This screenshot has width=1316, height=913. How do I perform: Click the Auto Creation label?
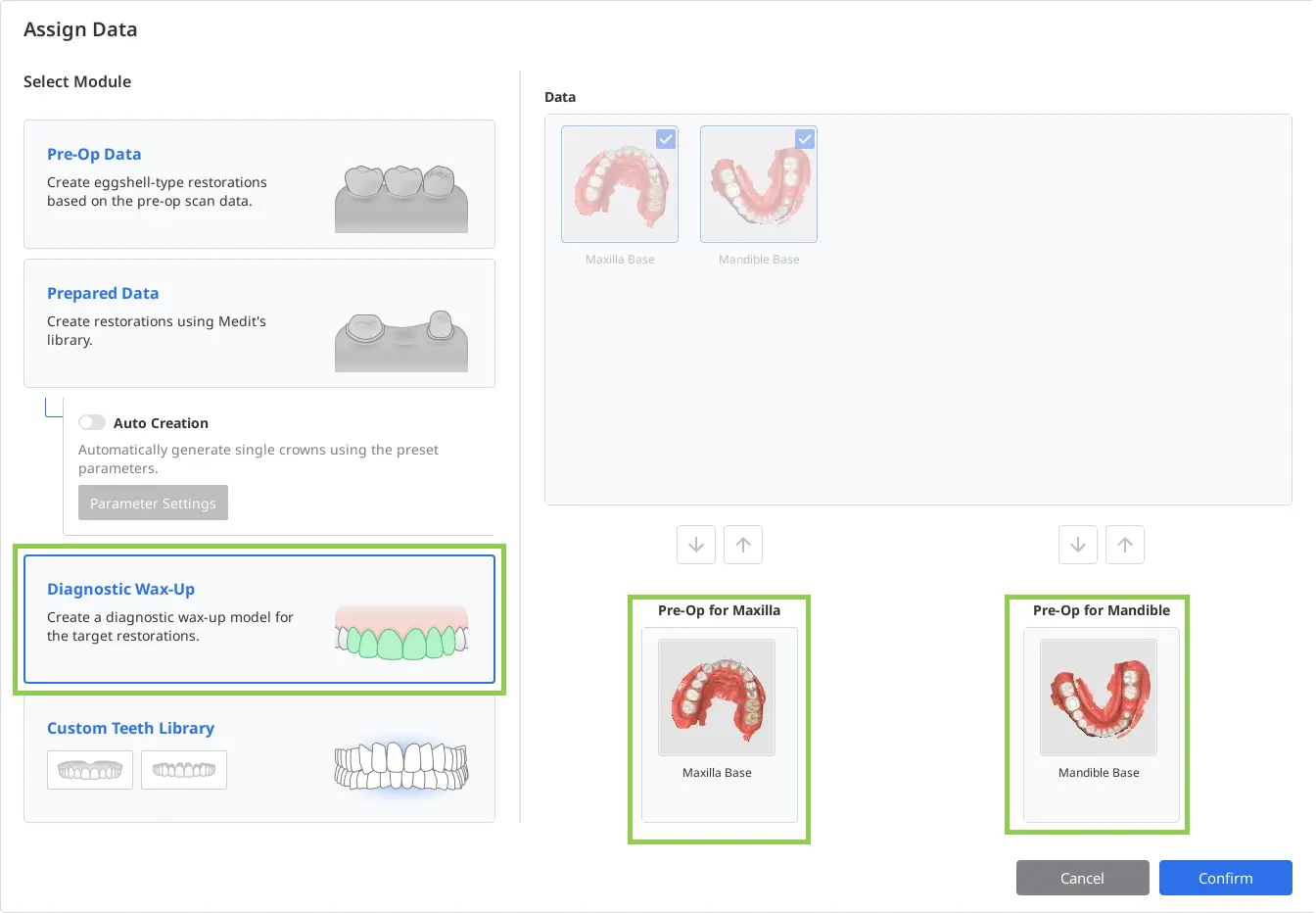161,423
